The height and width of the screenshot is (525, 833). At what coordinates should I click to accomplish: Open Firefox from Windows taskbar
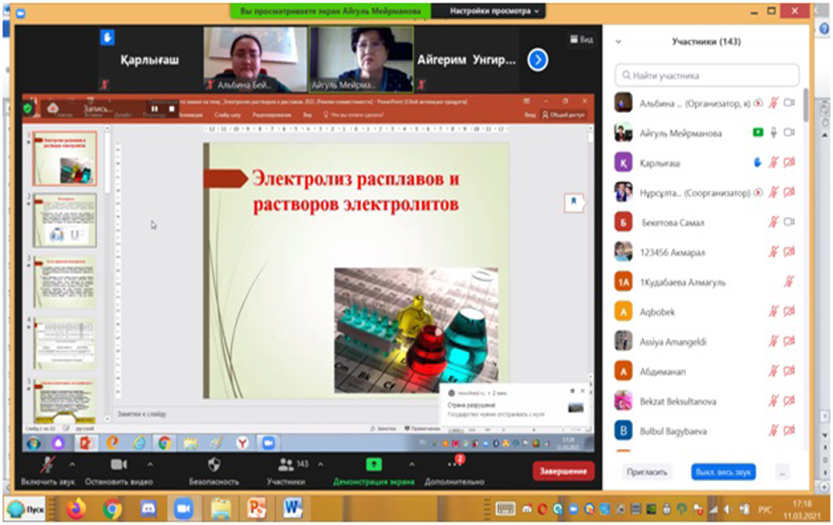point(76,509)
